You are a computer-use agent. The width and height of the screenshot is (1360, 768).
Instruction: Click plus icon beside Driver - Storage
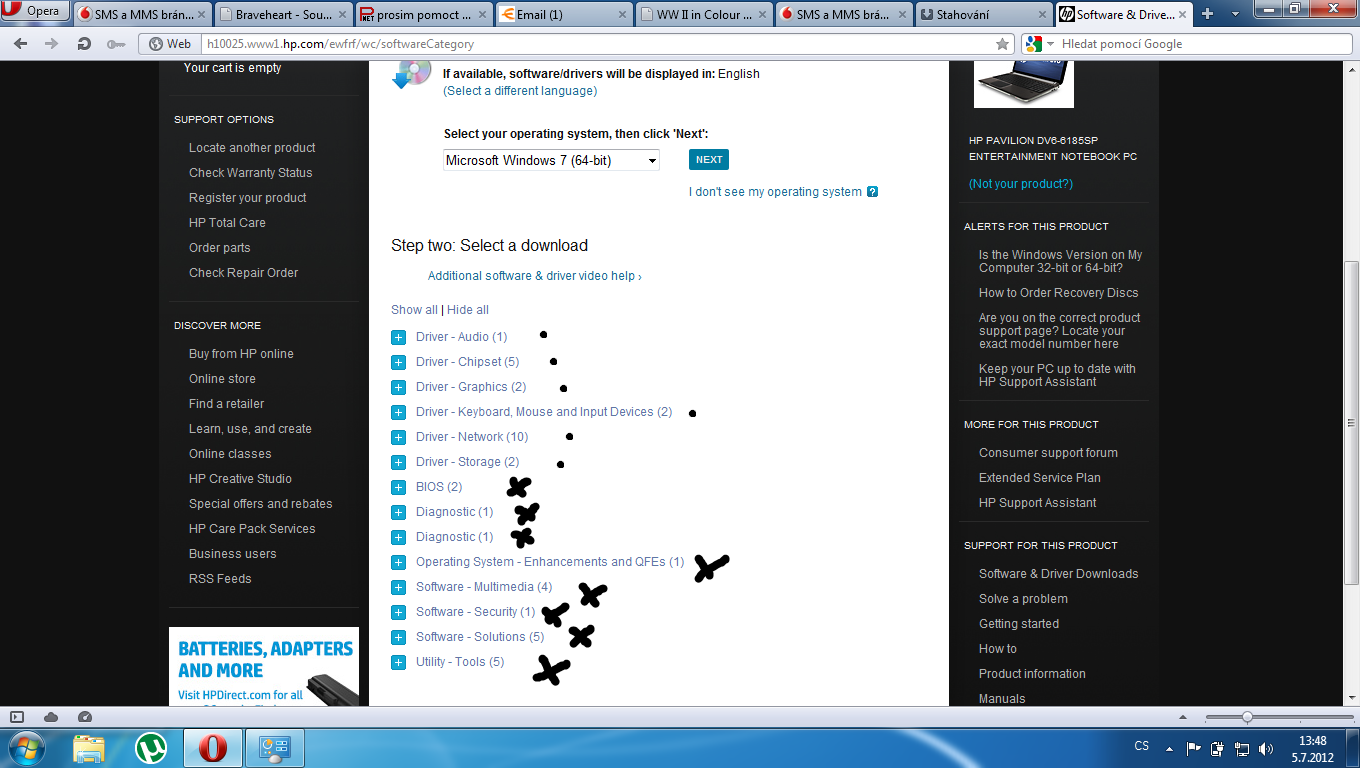(398, 462)
